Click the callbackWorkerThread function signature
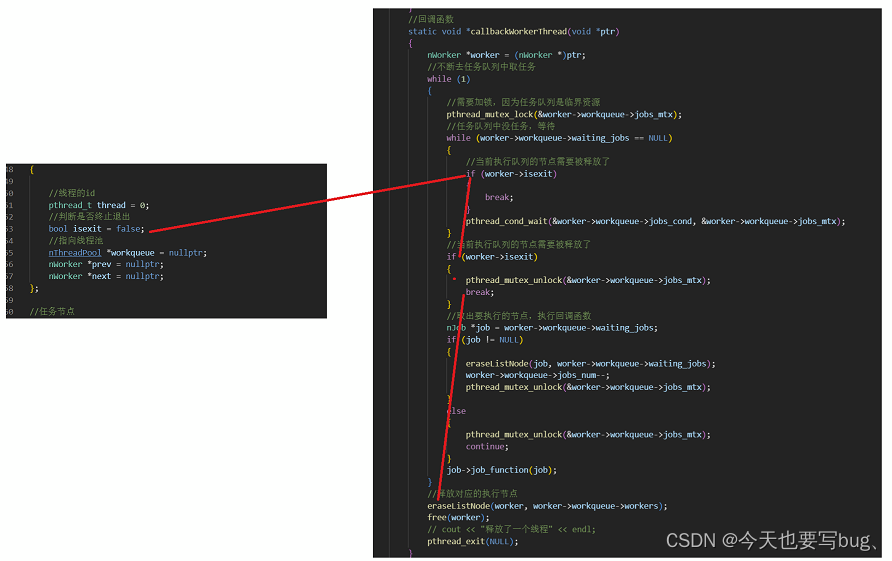Viewport: 892px width, 561px height. 514,31
